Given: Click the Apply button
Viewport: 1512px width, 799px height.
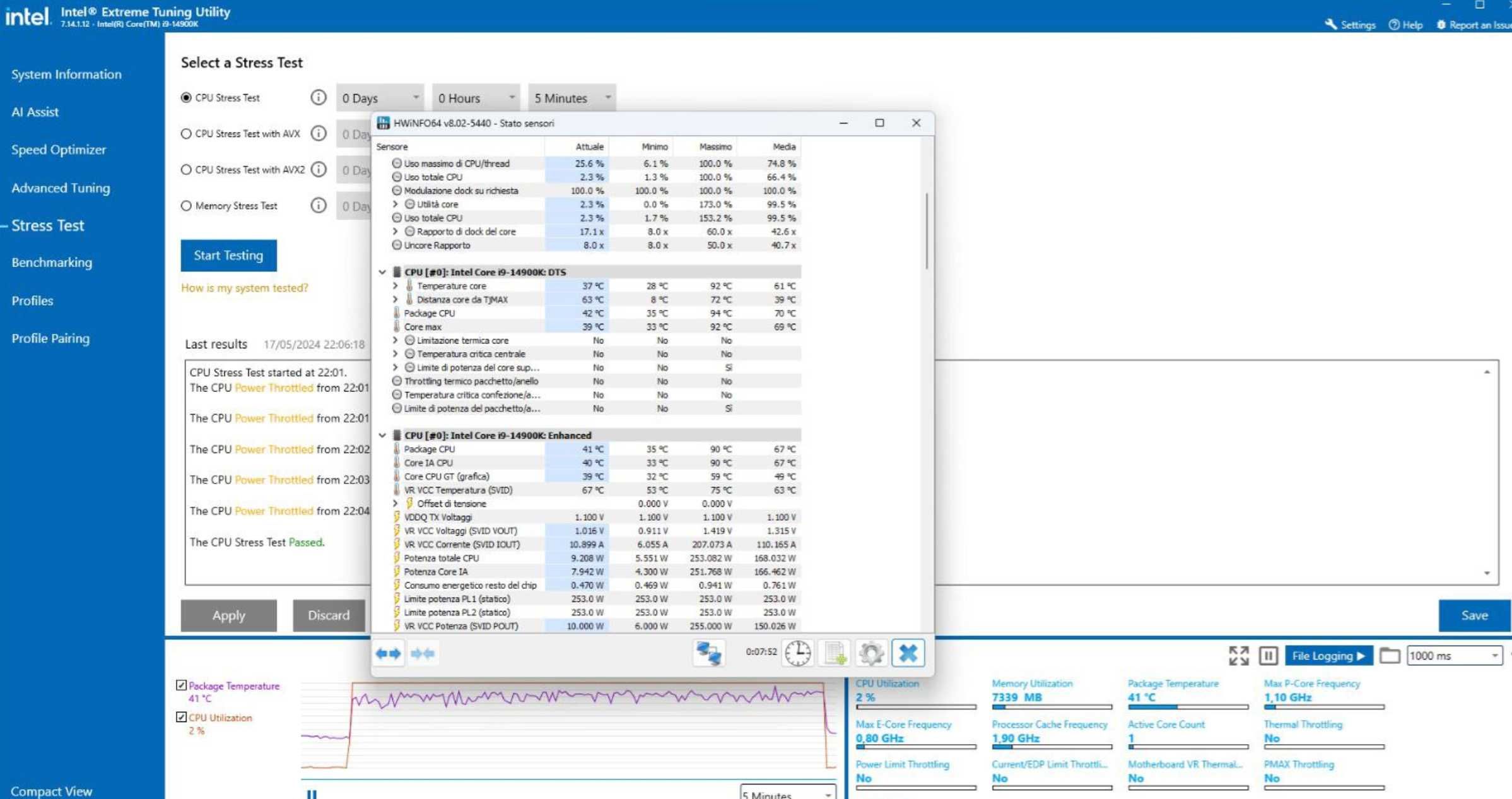Looking at the screenshot, I should point(228,615).
